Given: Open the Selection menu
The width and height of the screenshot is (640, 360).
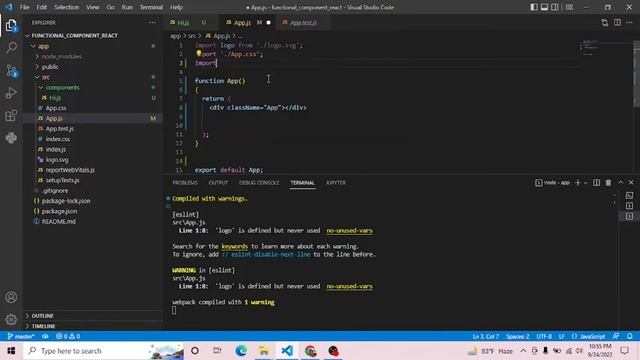Looking at the screenshot, I should pos(67,7).
